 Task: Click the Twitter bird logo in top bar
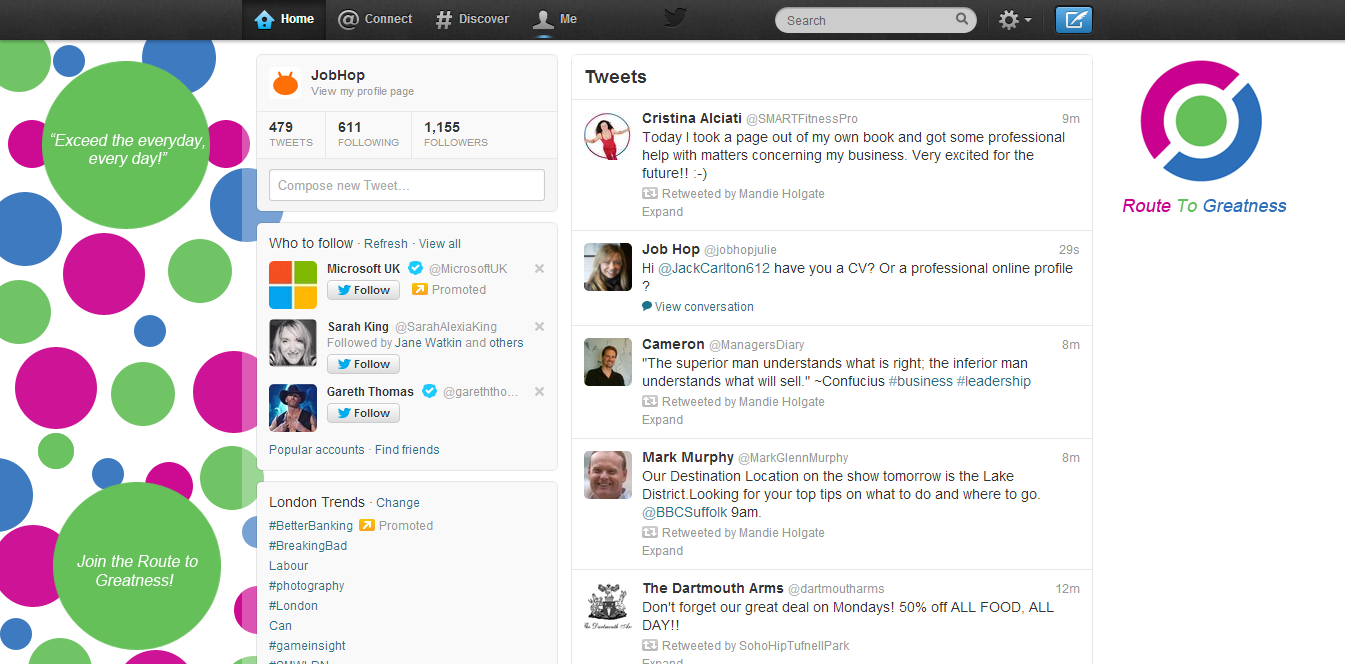[675, 18]
